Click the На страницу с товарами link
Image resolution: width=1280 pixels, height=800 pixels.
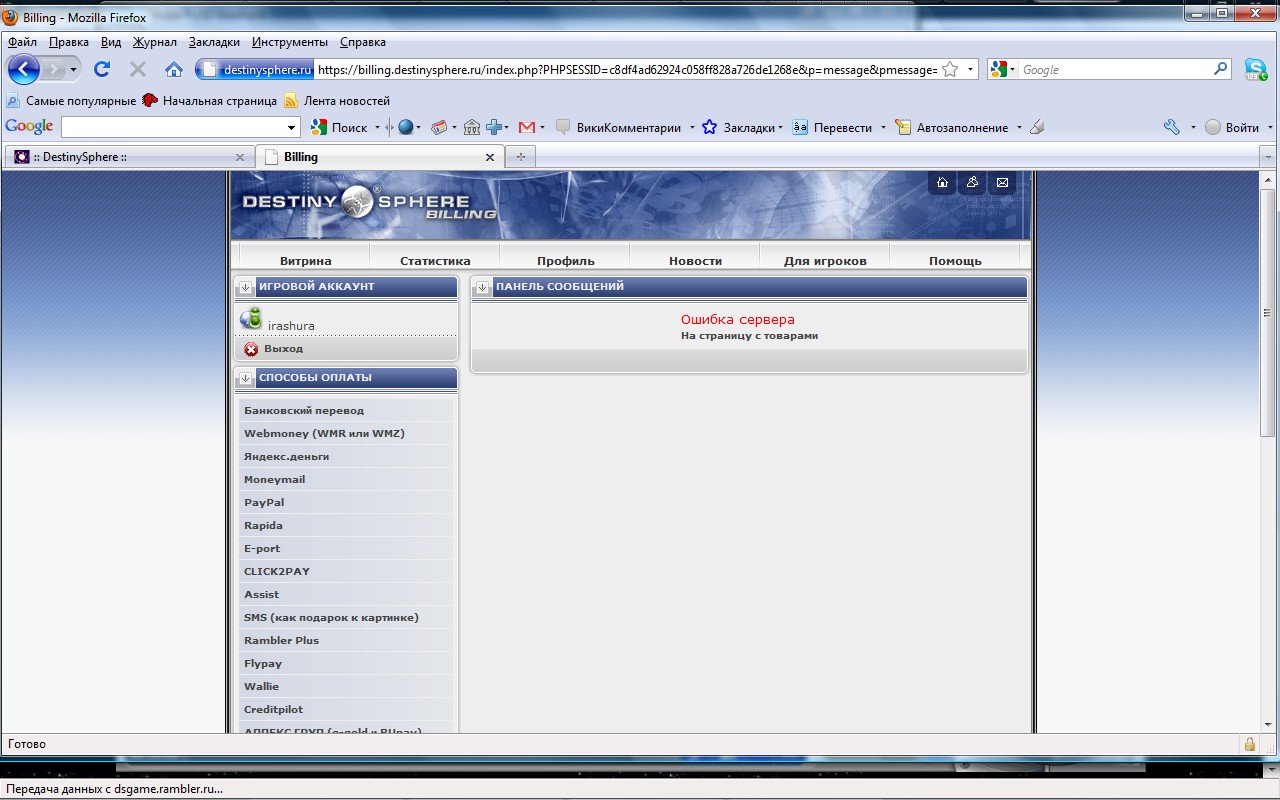pyautogui.click(x=749, y=336)
